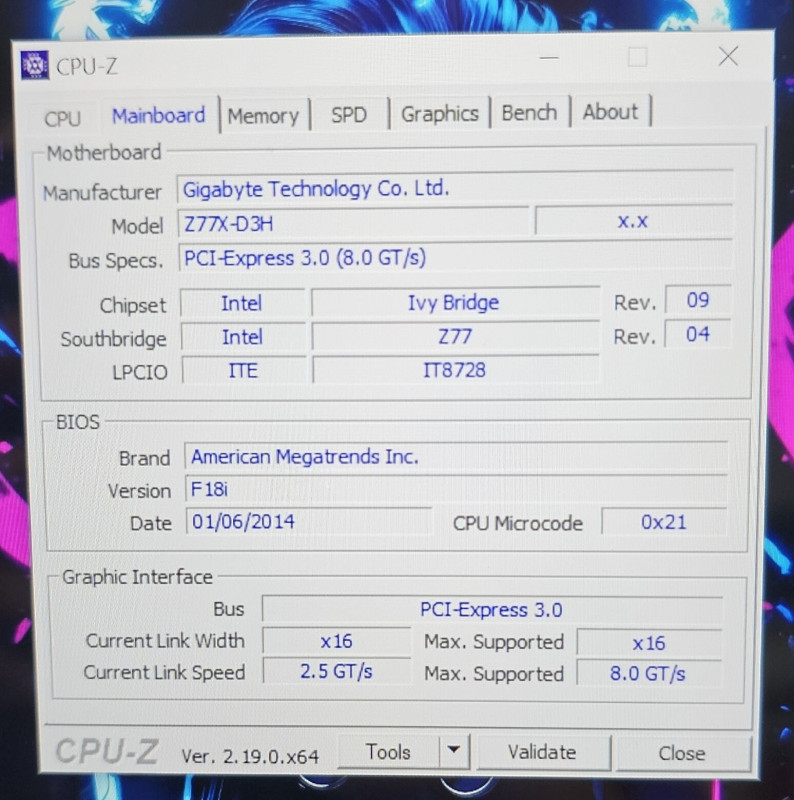
Task: Click Graphic Interface Bus PCI-Express 3.0 field
Action: pos(492,610)
